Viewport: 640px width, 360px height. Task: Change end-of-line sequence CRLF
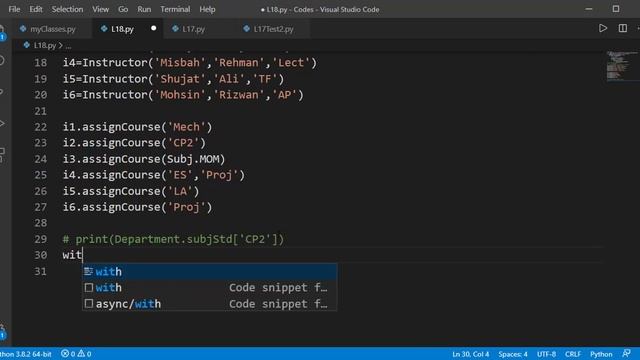pyautogui.click(x=573, y=354)
